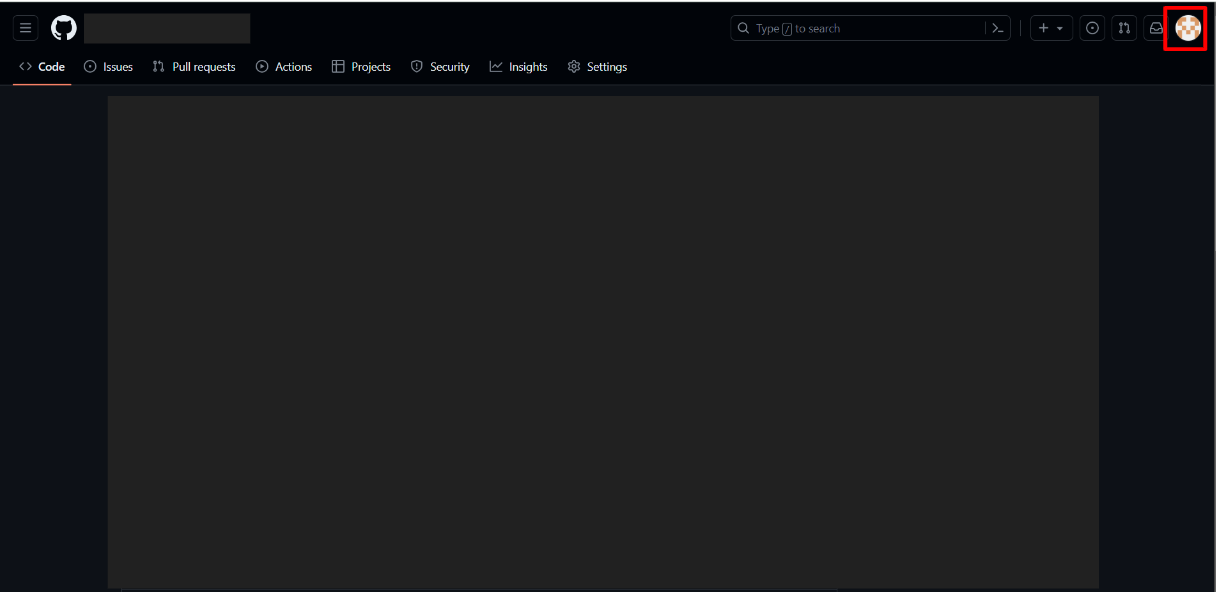Open repository Settings gear tab
This screenshot has height=592, width=1216.
pyautogui.click(x=597, y=66)
